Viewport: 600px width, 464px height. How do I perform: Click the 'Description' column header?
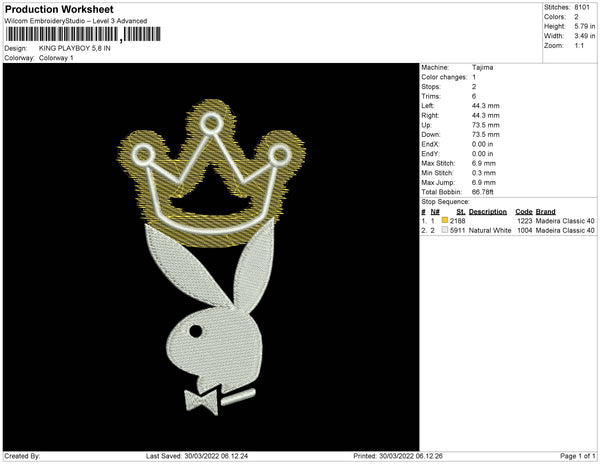pyautogui.click(x=488, y=212)
